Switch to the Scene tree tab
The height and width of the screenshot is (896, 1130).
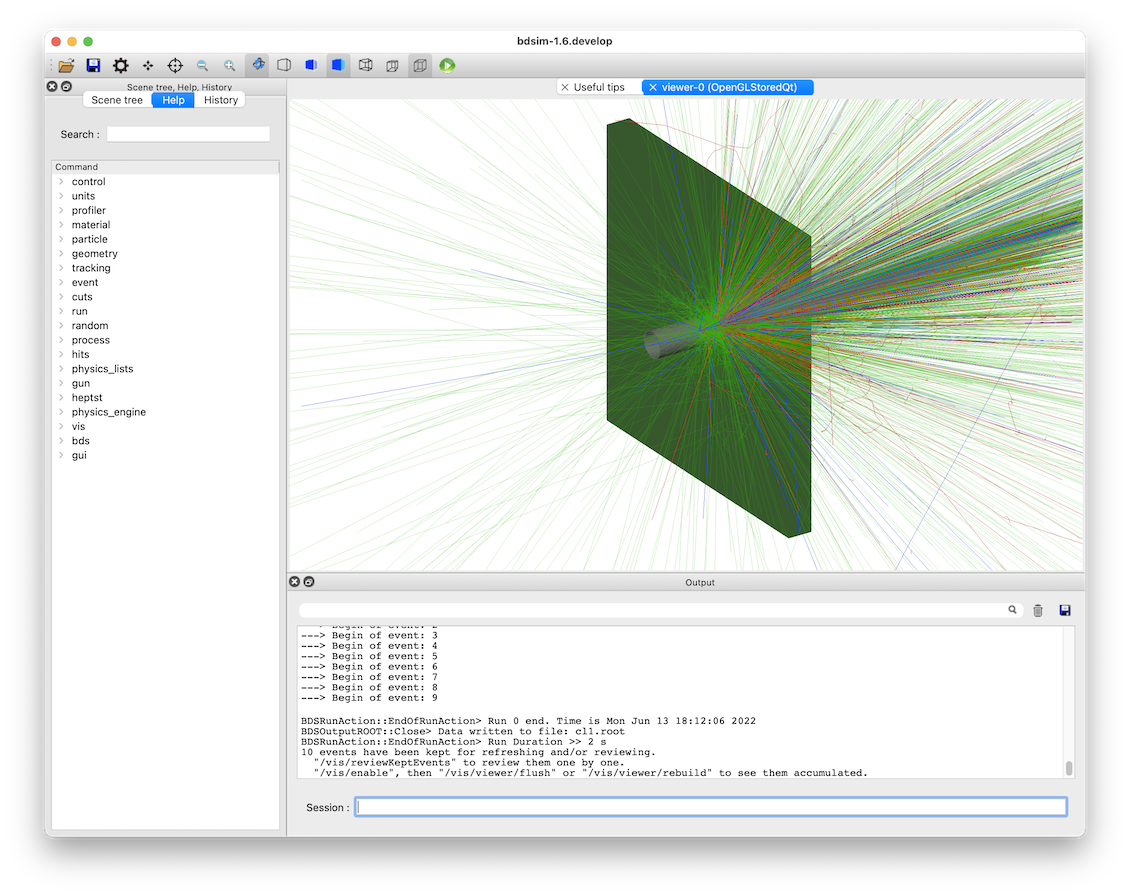(117, 100)
